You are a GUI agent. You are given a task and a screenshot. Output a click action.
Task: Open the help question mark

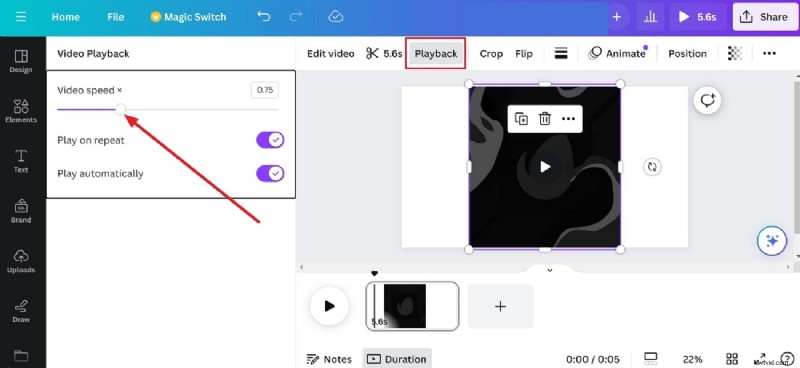point(787,359)
